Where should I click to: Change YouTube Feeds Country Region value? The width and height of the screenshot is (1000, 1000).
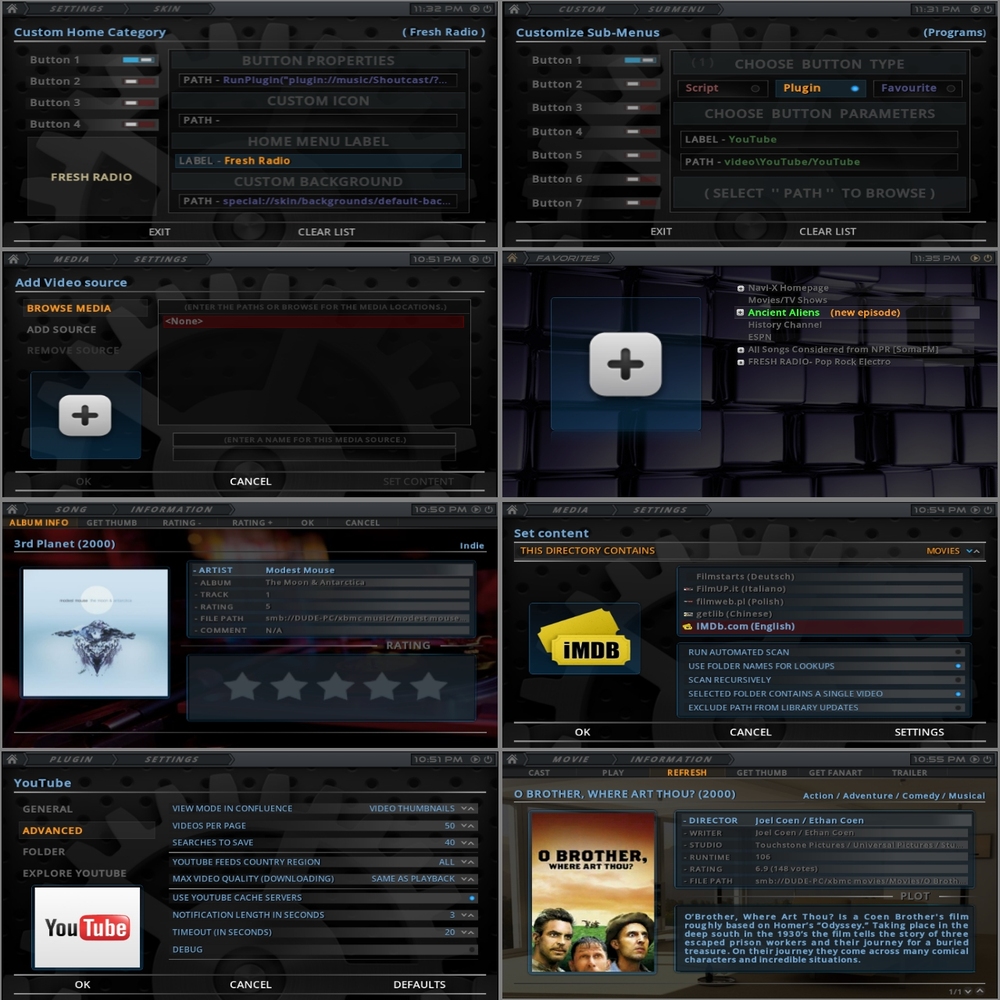pyautogui.click(x=468, y=862)
